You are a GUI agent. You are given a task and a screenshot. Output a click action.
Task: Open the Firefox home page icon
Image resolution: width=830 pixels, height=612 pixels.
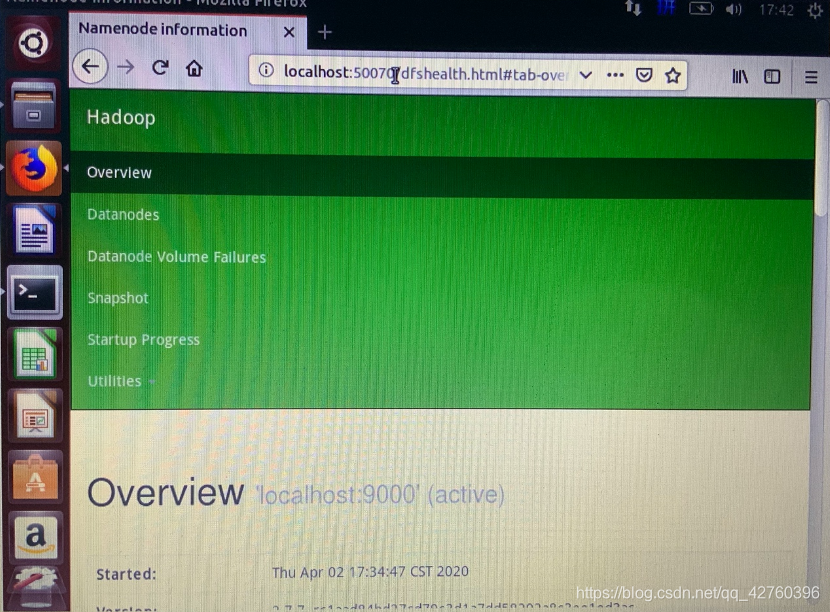(x=194, y=68)
